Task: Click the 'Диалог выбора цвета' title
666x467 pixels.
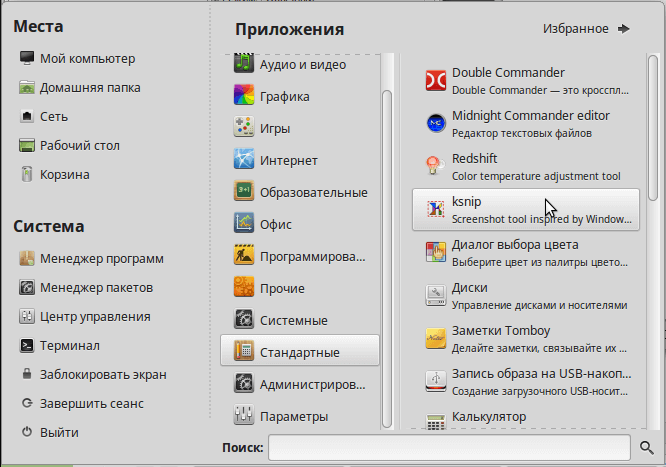Action: (515, 245)
